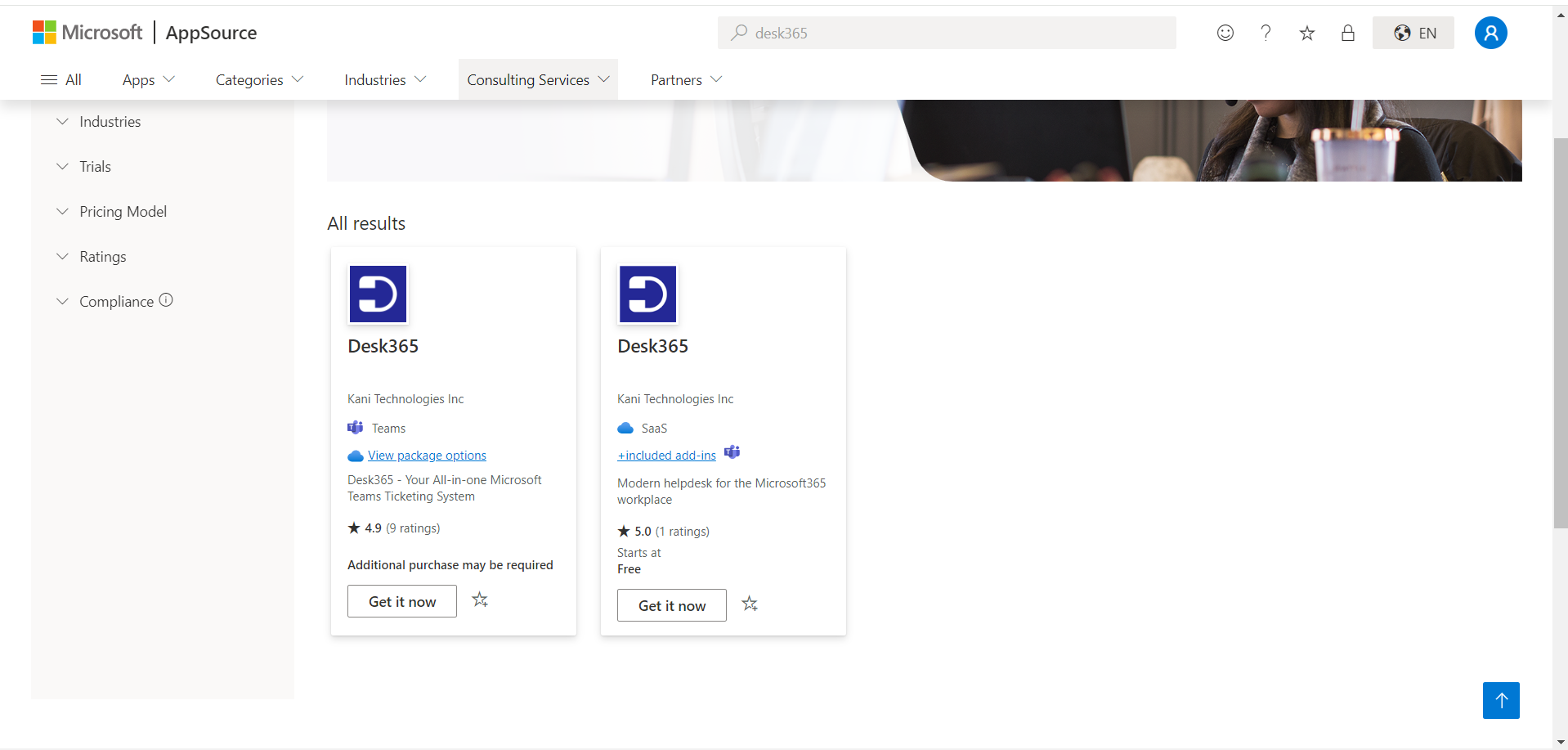Open the user account avatar
The image size is (1568, 750).
(x=1490, y=32)
